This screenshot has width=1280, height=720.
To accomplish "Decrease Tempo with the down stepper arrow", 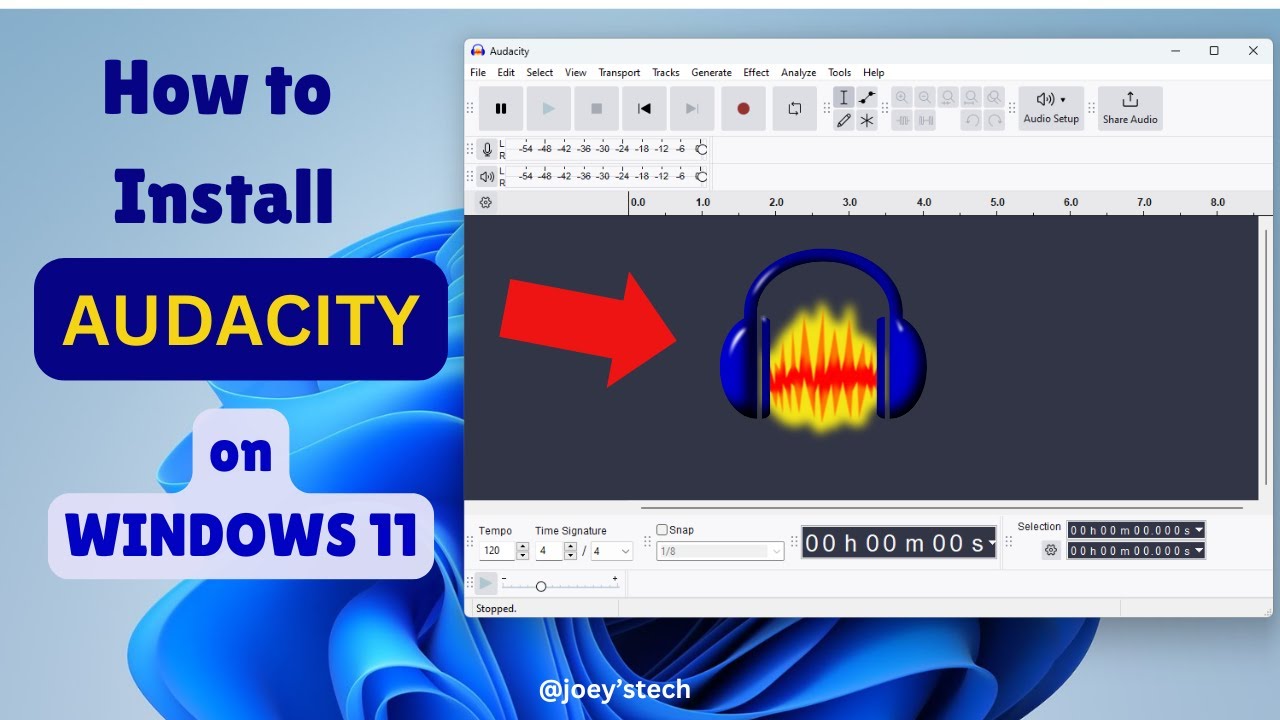I will (x=522, y=555).
